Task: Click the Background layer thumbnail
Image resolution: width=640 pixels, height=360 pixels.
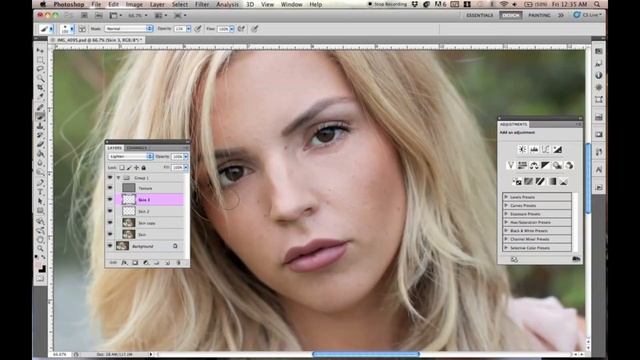Action: point(122,246)
